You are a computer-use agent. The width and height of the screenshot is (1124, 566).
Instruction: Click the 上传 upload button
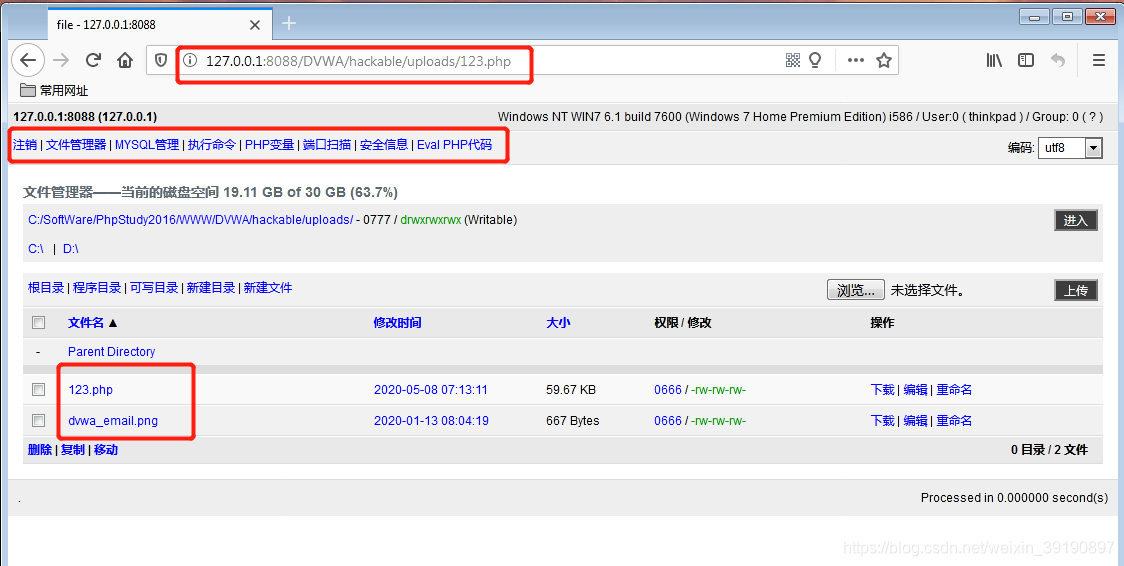coord(1076,291)
